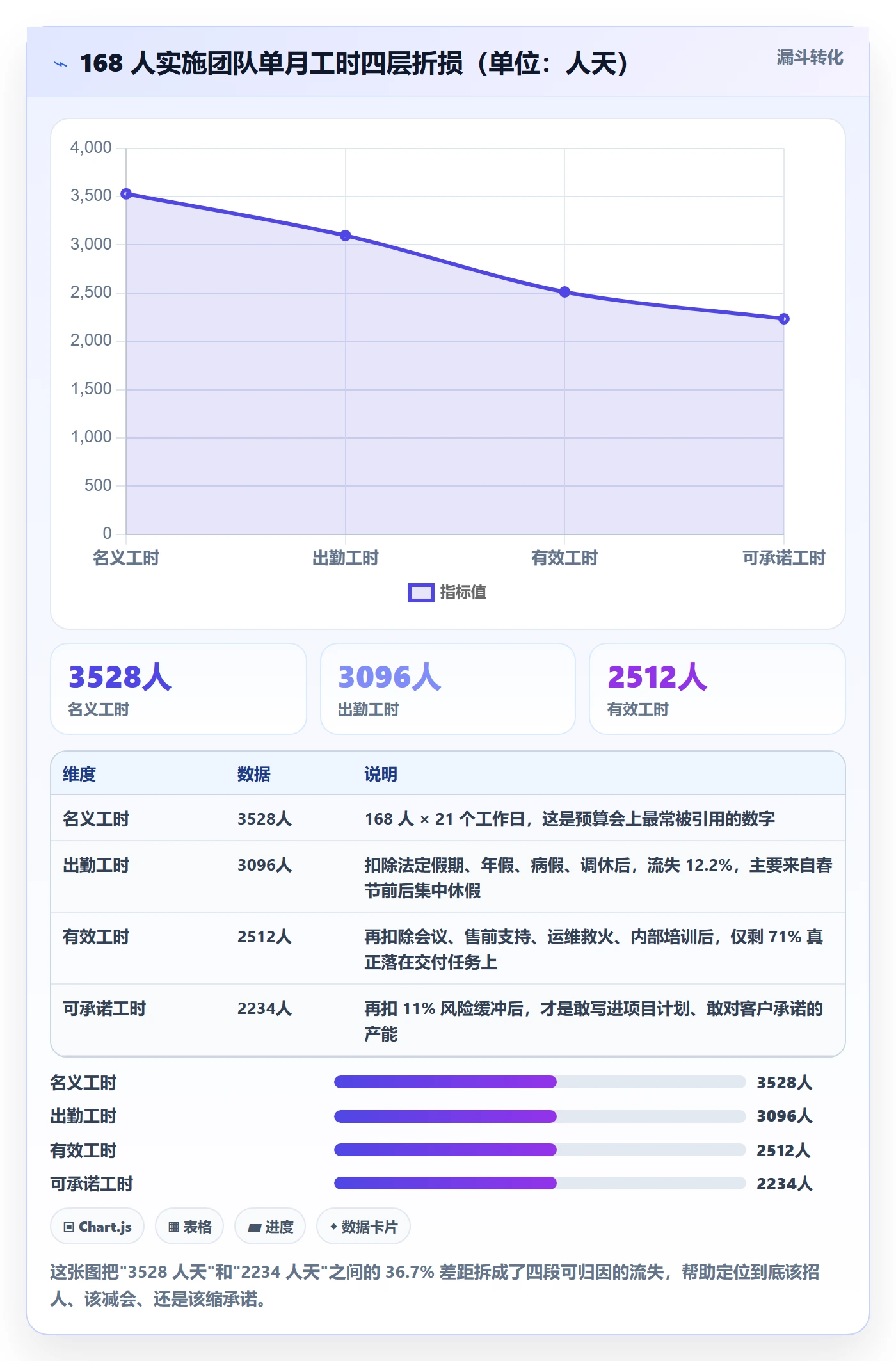Image resolution: width=896 pixels, height=1361 pixels.
Task: Click the description starting with 168 人 × 21 个工作日
Action: pos(570,819)
